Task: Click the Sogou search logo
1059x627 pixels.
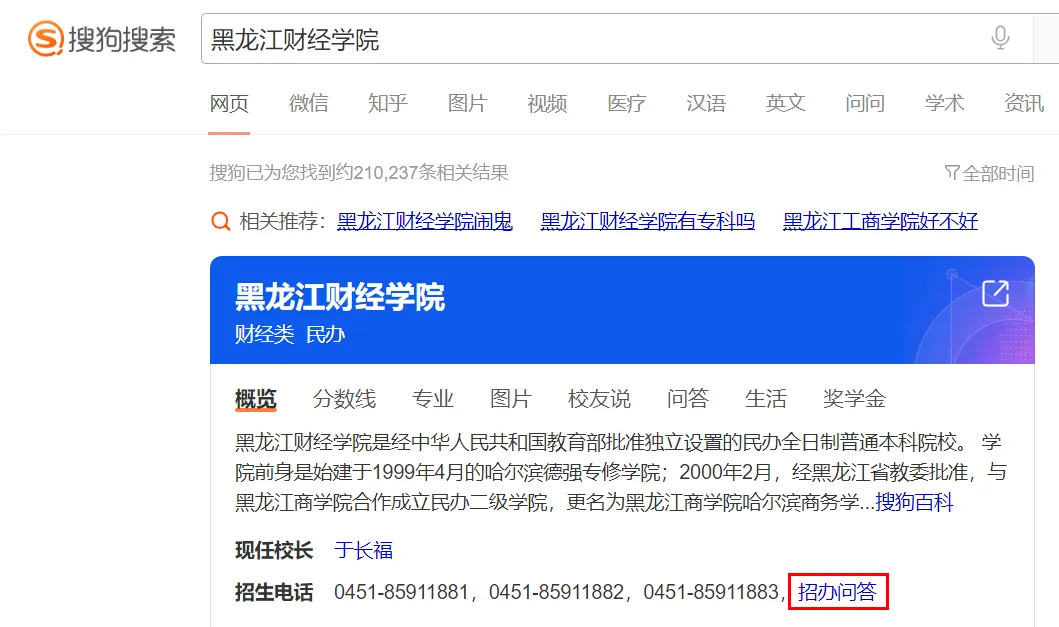Action: tap(101, 39)
